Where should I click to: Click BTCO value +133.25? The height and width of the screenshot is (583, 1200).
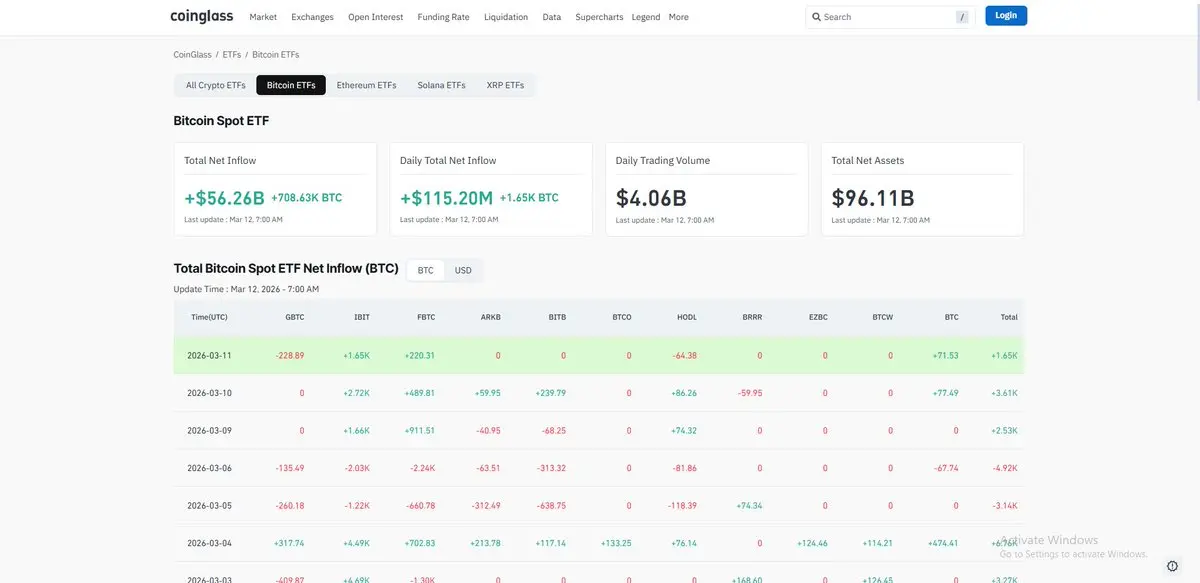coord(617,543)
